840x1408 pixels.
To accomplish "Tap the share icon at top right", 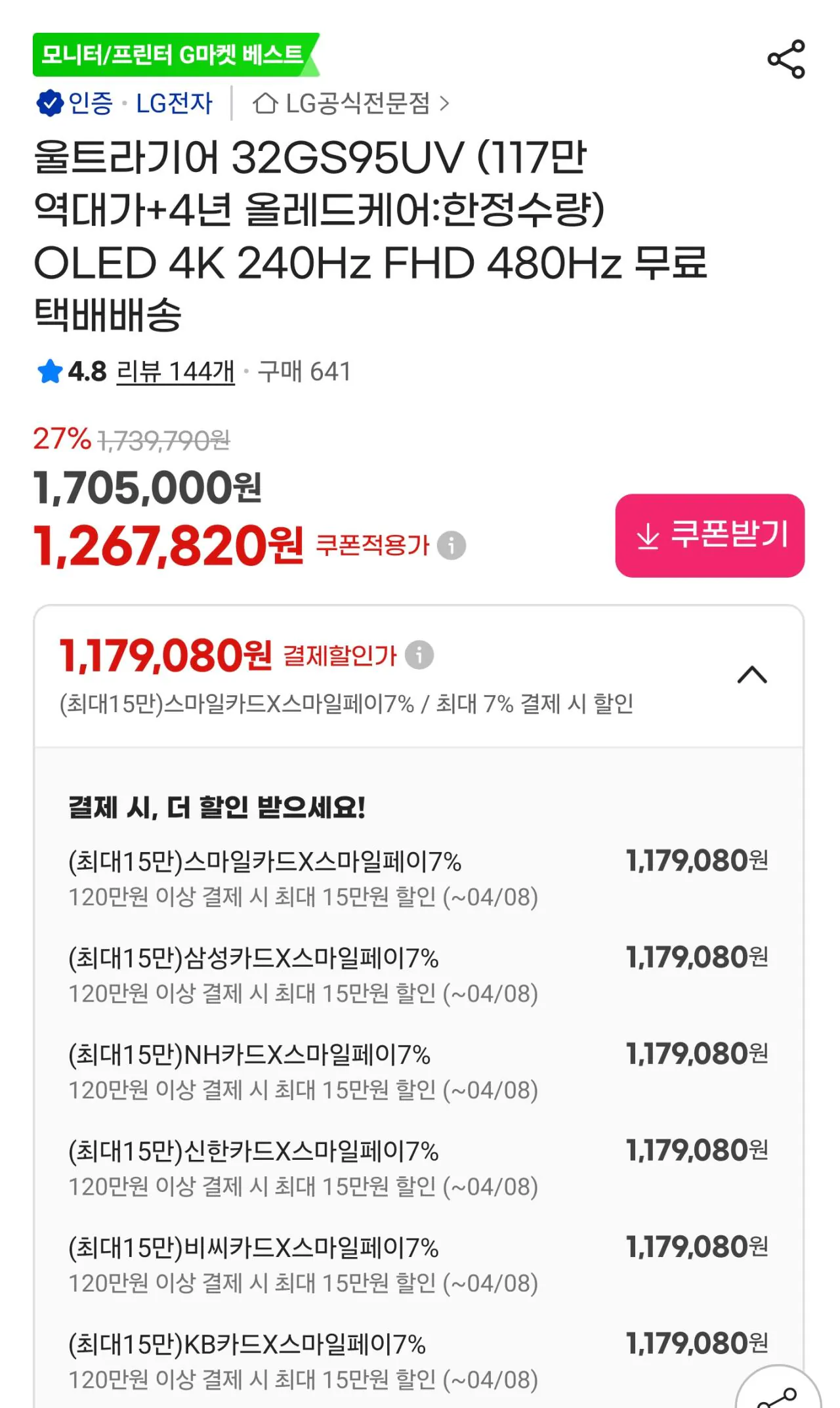I will point(786,59).
